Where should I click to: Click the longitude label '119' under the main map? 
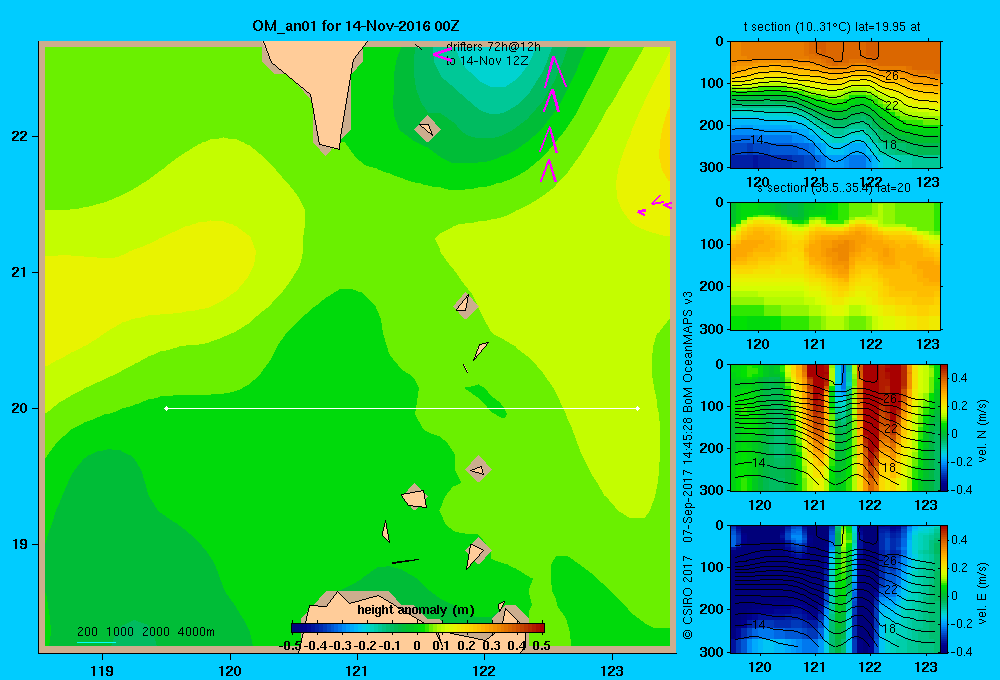(x=102, y=670)
